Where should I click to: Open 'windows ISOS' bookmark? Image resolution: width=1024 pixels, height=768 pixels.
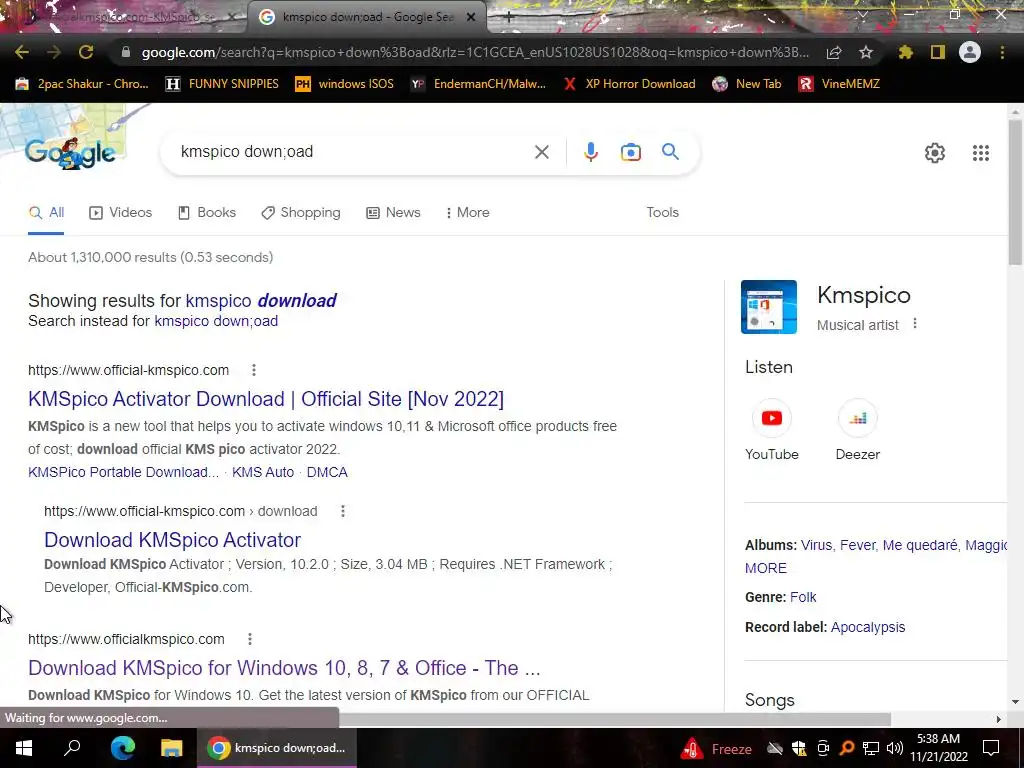point(345,84)
